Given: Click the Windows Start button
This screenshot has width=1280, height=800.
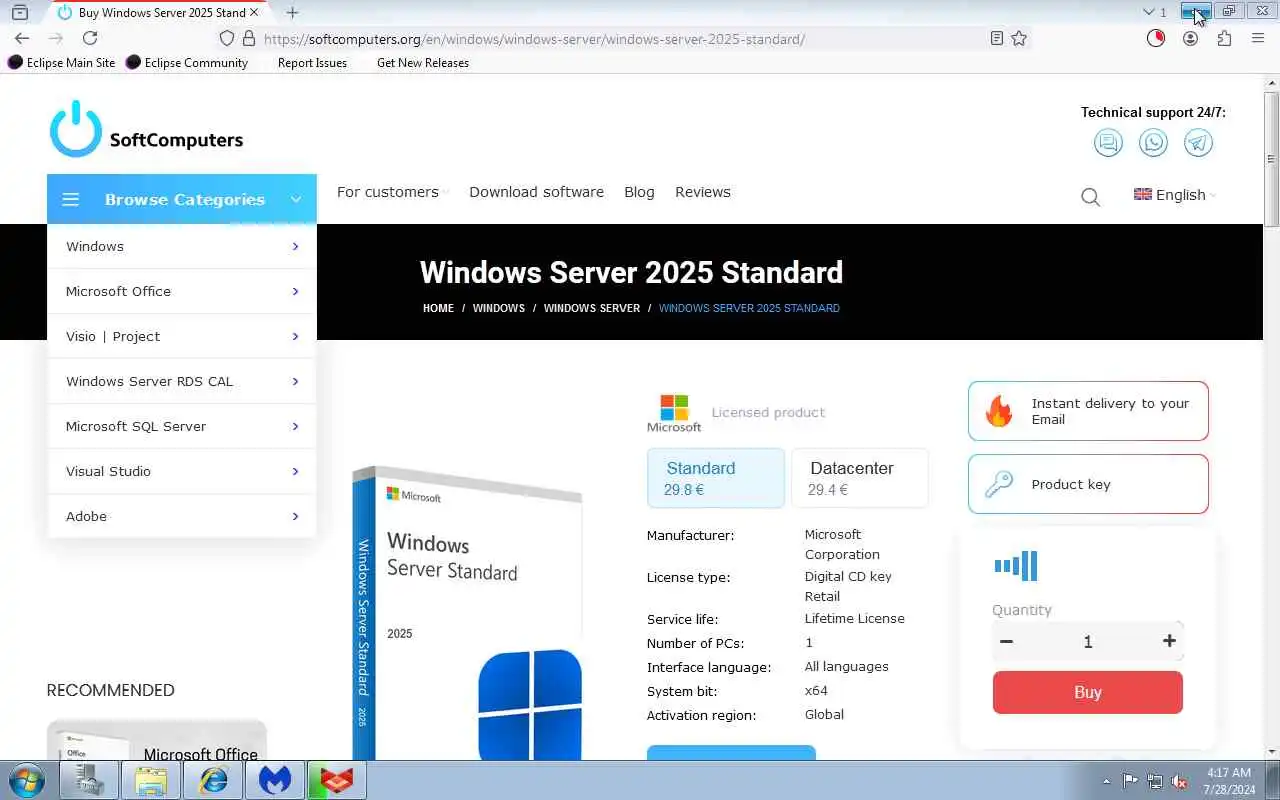Looking at the screenshot, I should click(27, 780).
